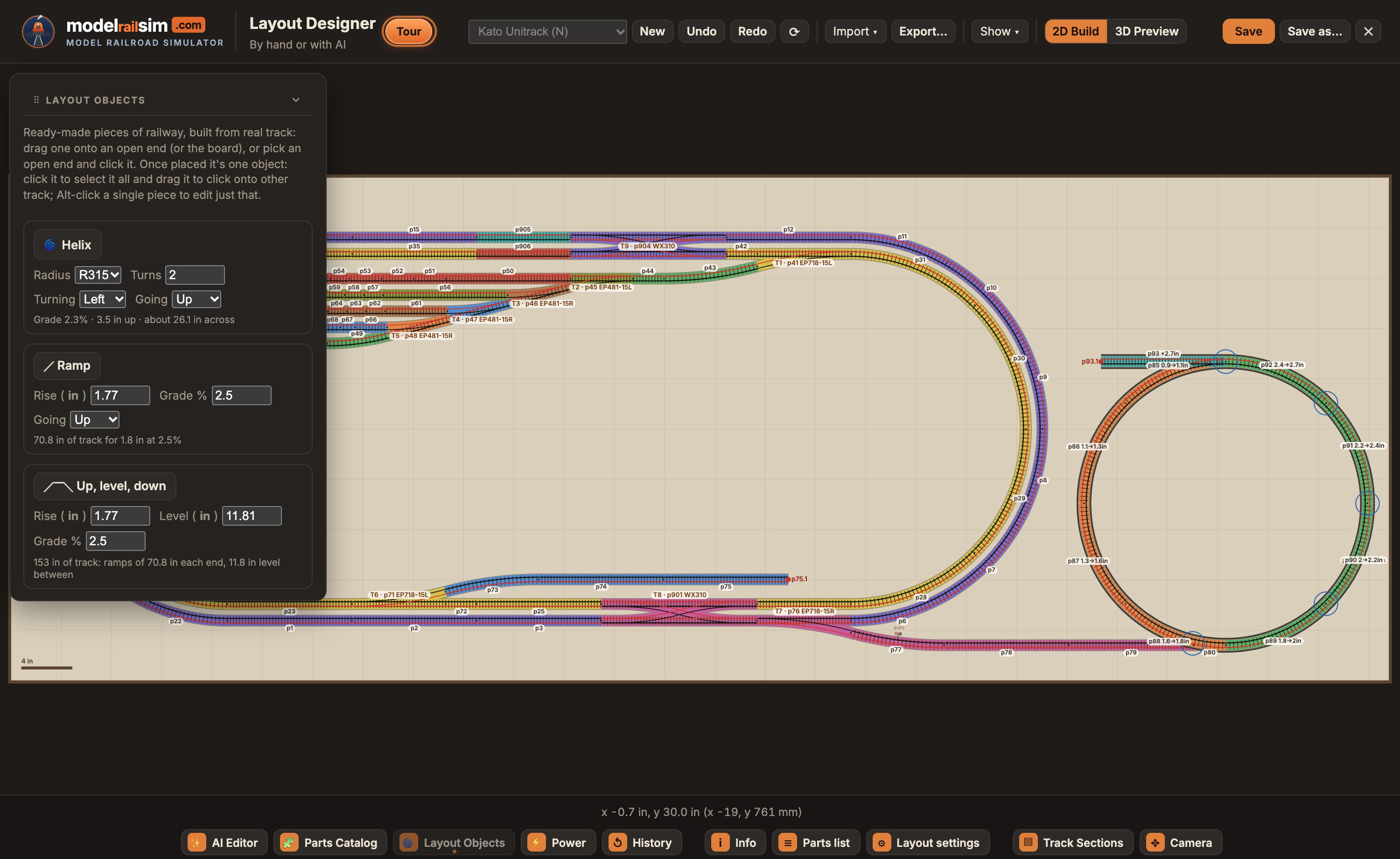This screenshot has width=1400, height=859.
Task: Open the Kato Unitrack (N) track dropdown
Action: coord(547,31)
